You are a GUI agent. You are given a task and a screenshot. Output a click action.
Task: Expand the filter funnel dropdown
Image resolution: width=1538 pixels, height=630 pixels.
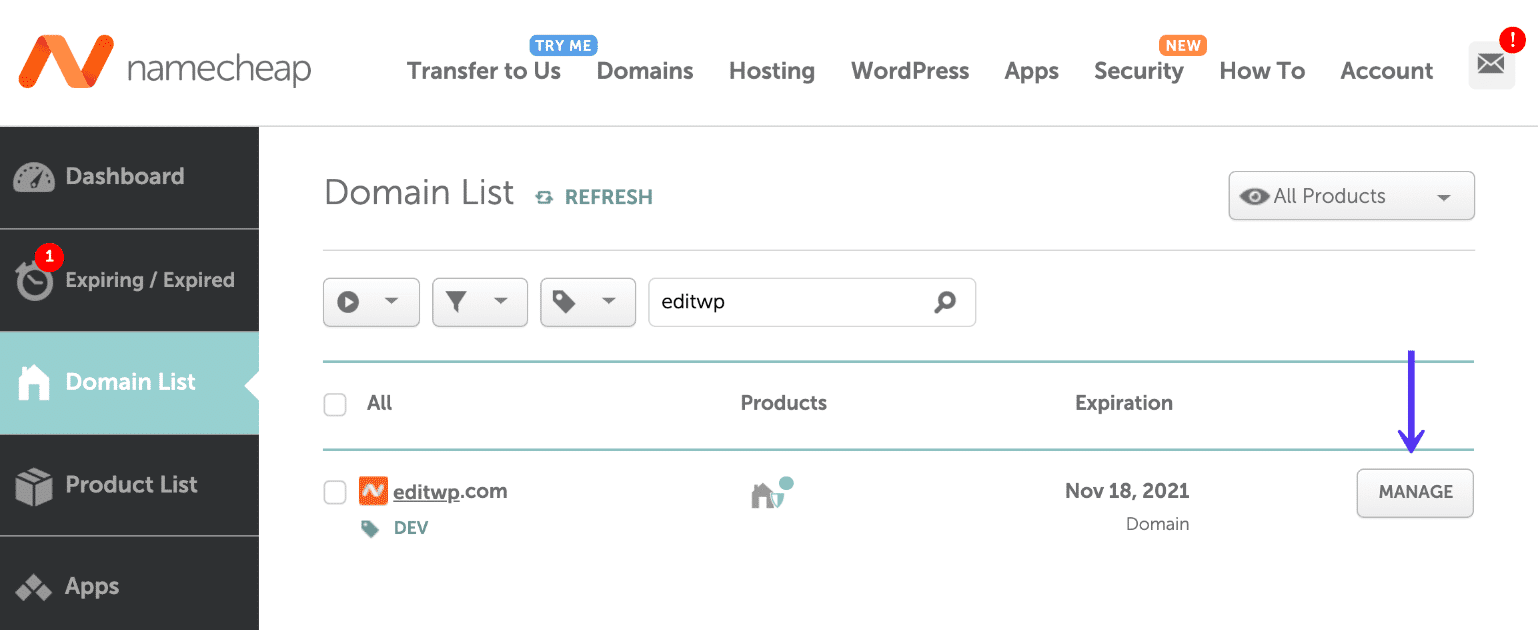(x=479, y=302)
